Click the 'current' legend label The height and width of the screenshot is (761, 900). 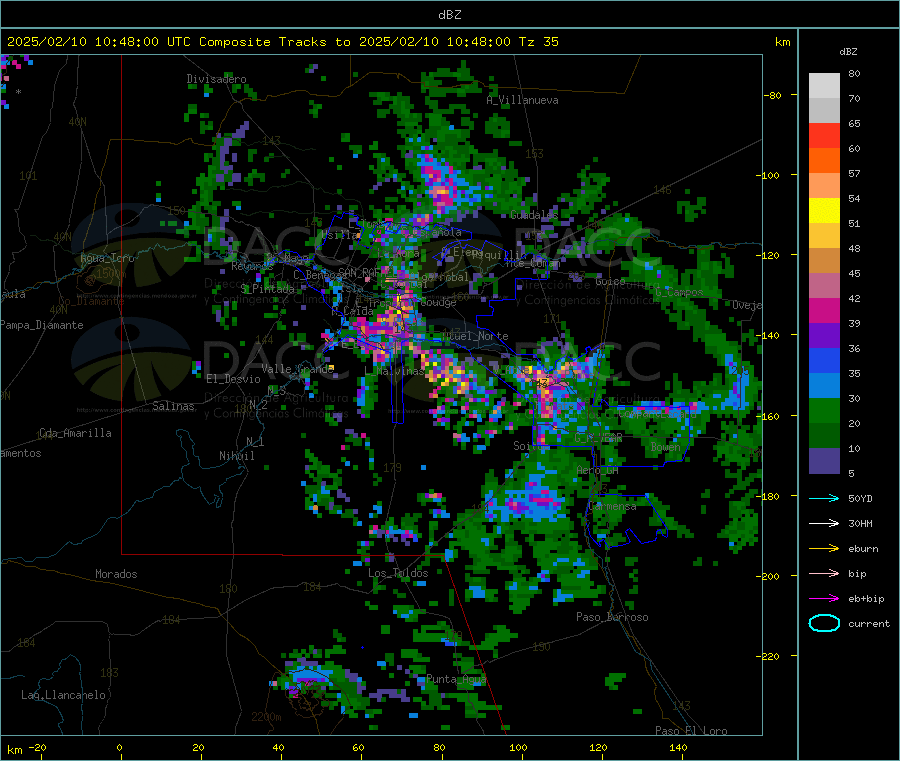(869, 623)
